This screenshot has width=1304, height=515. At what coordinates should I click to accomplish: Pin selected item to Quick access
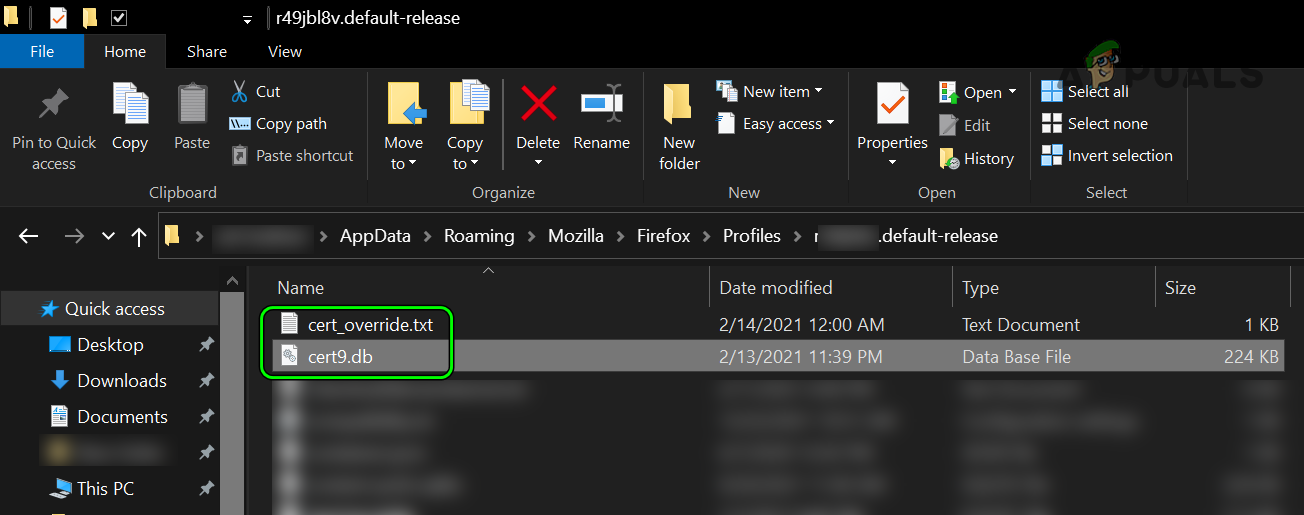[54, 129]
